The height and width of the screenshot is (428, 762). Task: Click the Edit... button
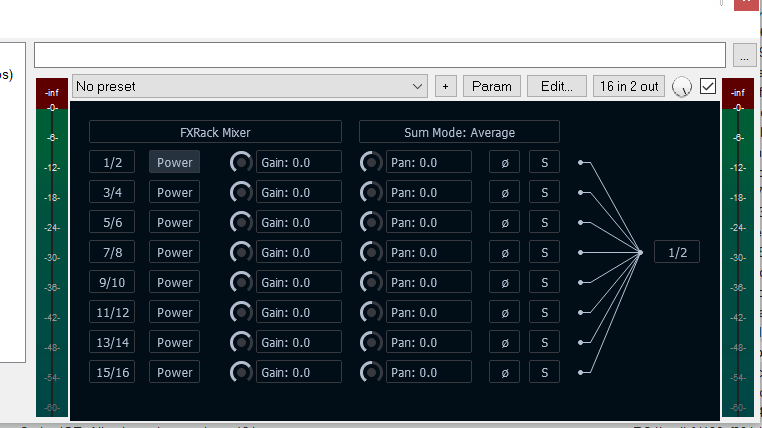[557, 86]
